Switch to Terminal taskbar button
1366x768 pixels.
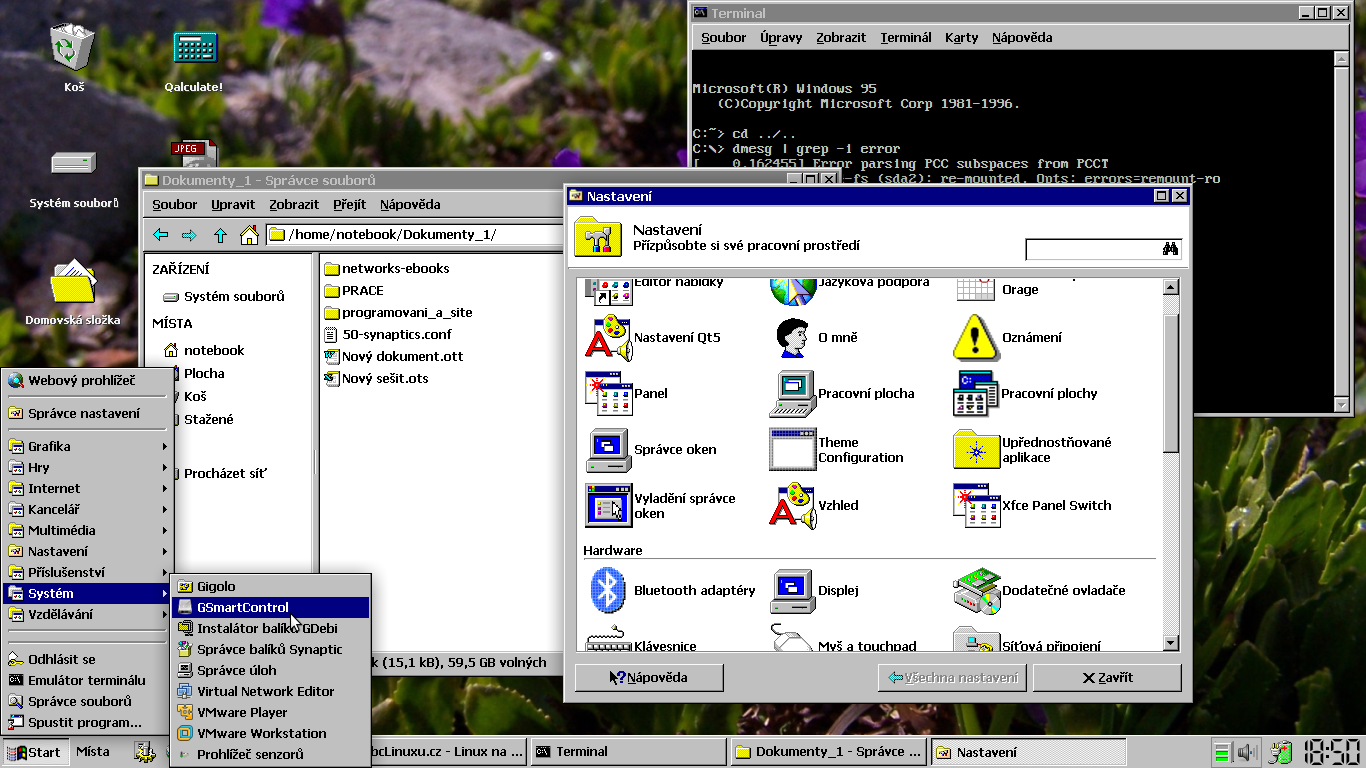628,752
